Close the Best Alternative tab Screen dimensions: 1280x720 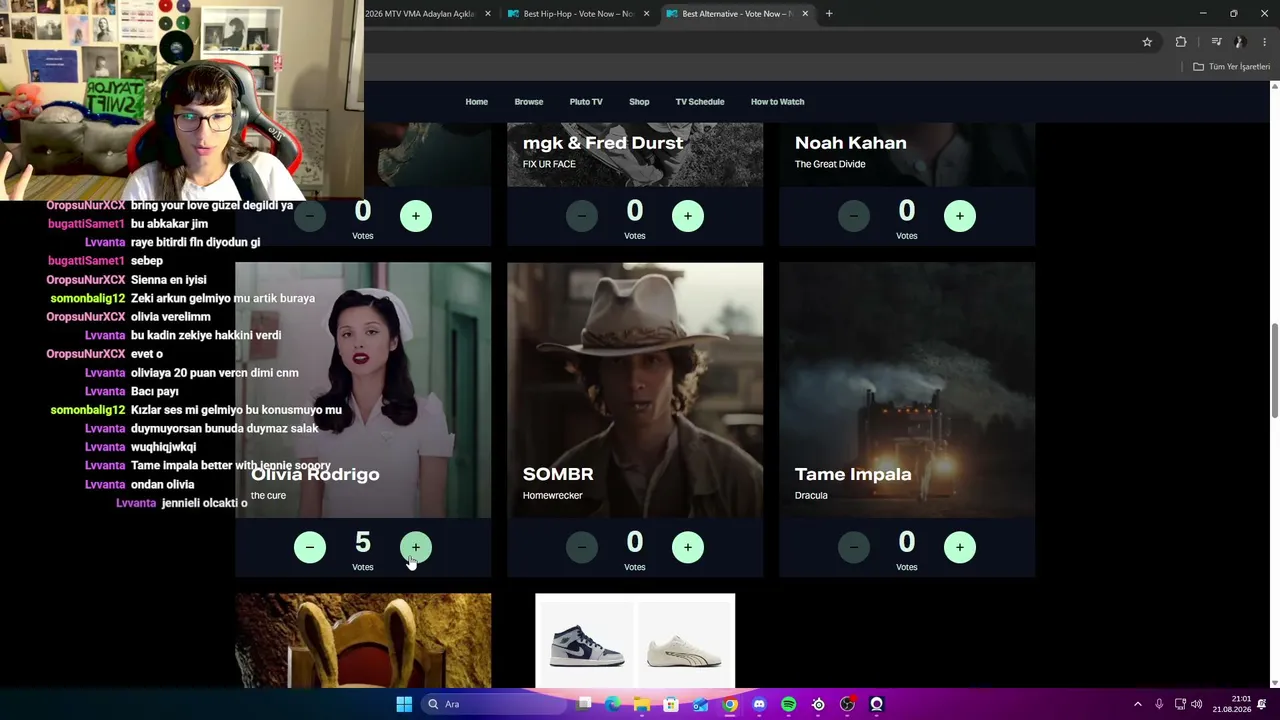point(805,14)
